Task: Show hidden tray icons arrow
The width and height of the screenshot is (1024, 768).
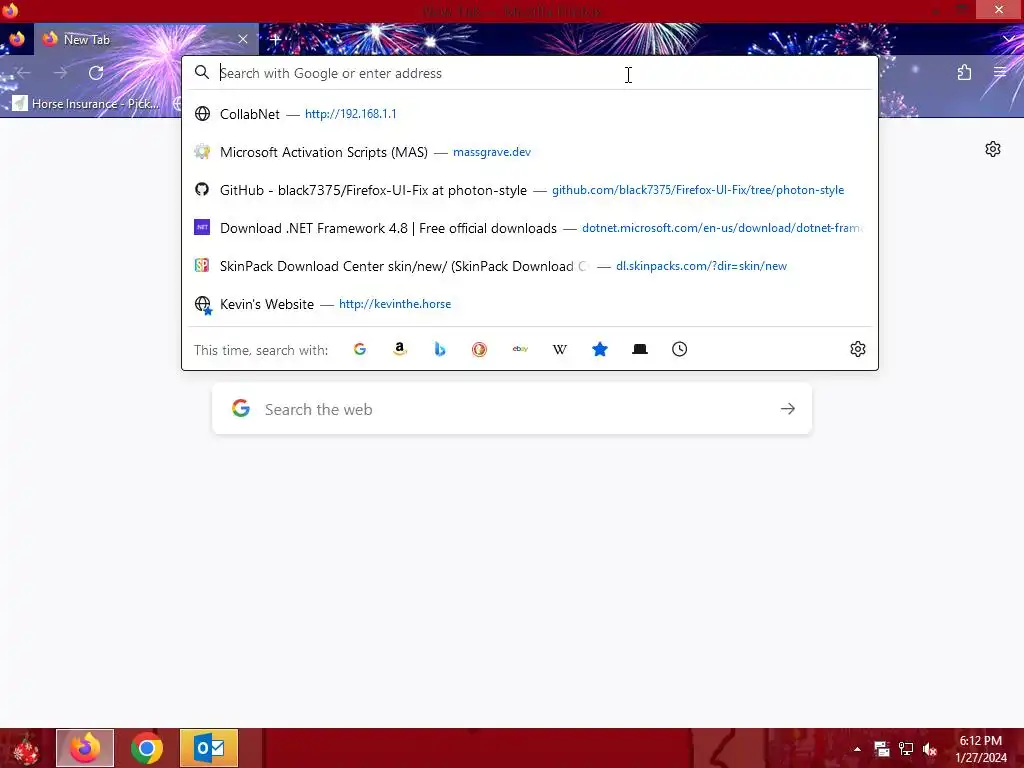Action: click(857, 749)
